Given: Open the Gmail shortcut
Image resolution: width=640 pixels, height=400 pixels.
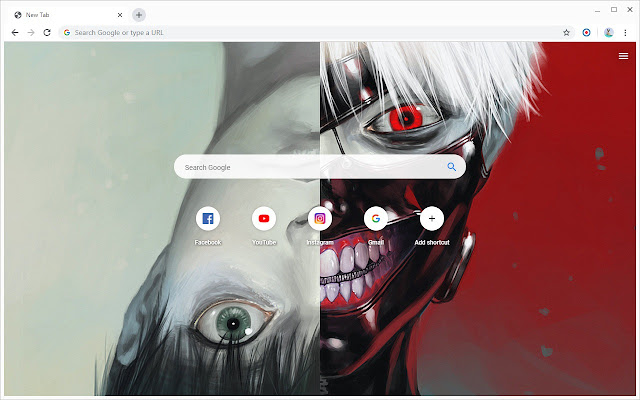Looking at the screenshot, I should (376, 218).
